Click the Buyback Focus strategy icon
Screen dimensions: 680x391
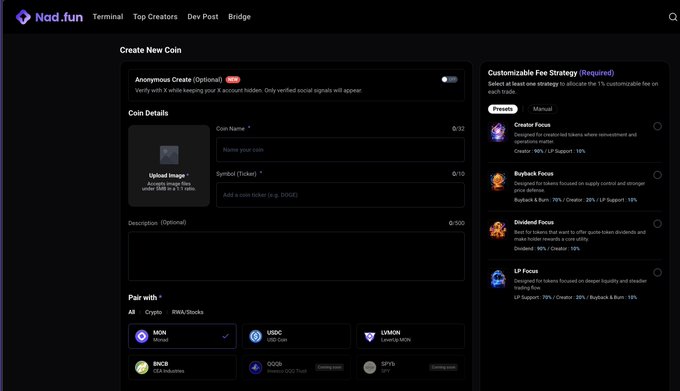(x=498, y=181)
